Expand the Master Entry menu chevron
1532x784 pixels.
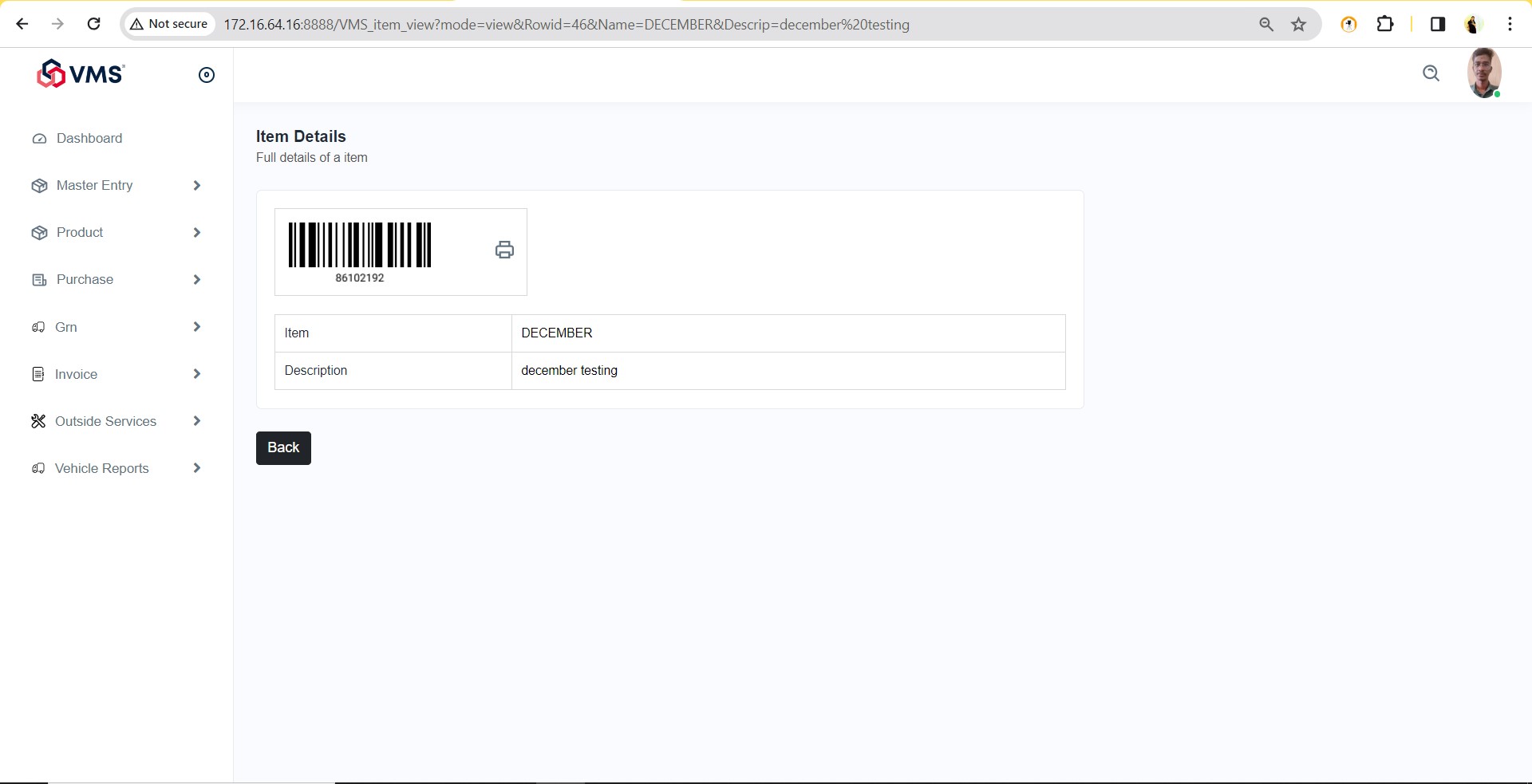tap(196, 186)
